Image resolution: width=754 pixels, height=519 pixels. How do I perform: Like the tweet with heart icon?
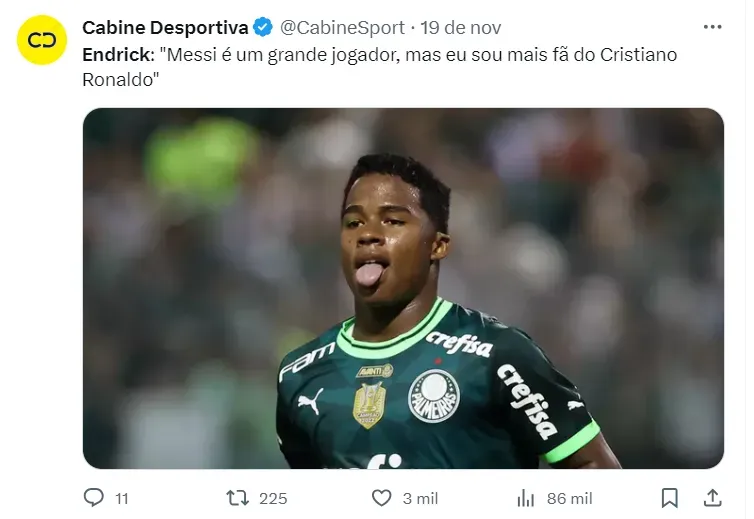click(x=382, y=498)
